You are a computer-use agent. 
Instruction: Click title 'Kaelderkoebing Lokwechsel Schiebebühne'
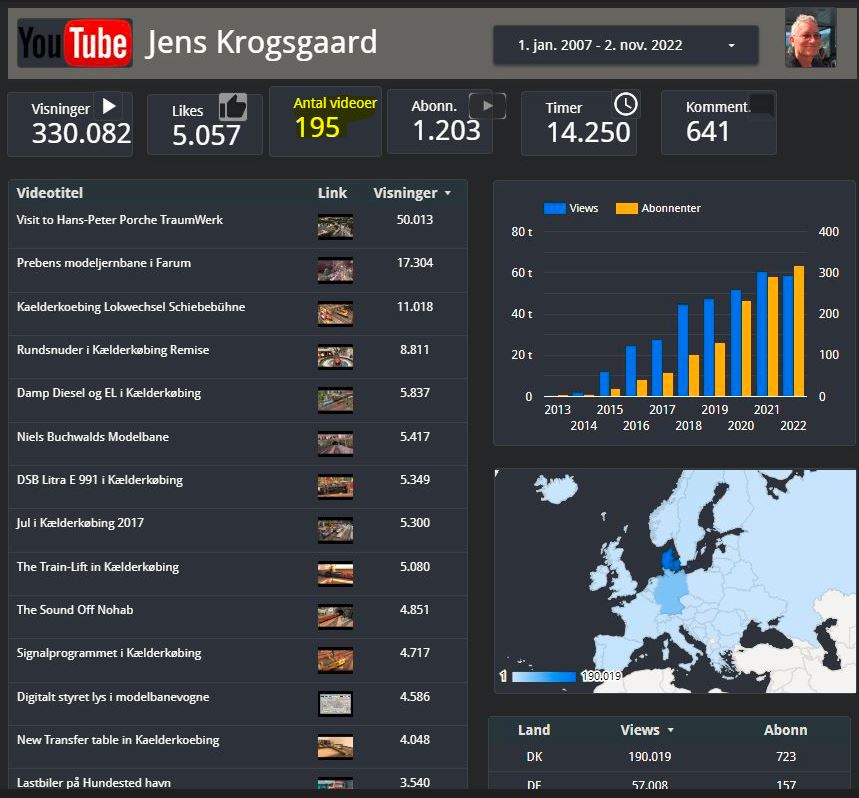(x=131, y=307)
